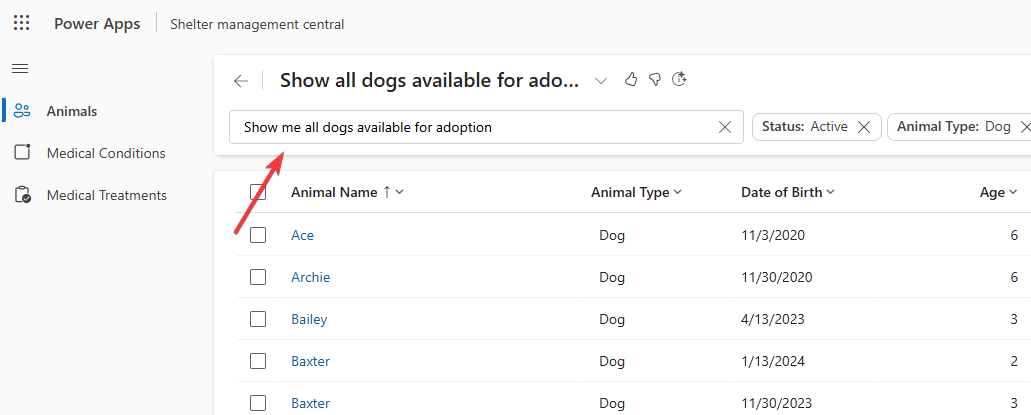Collapse the hamburger navigation menu
The image size is (1031, 415).
20,68
